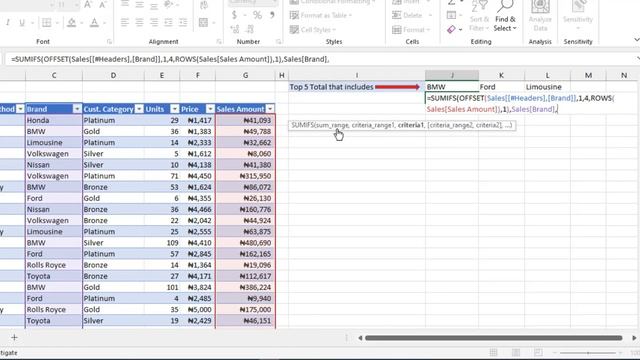Click right arrow on horizontal scrollbar
Screen dimensions: 640x360
[x=634, y=338]
